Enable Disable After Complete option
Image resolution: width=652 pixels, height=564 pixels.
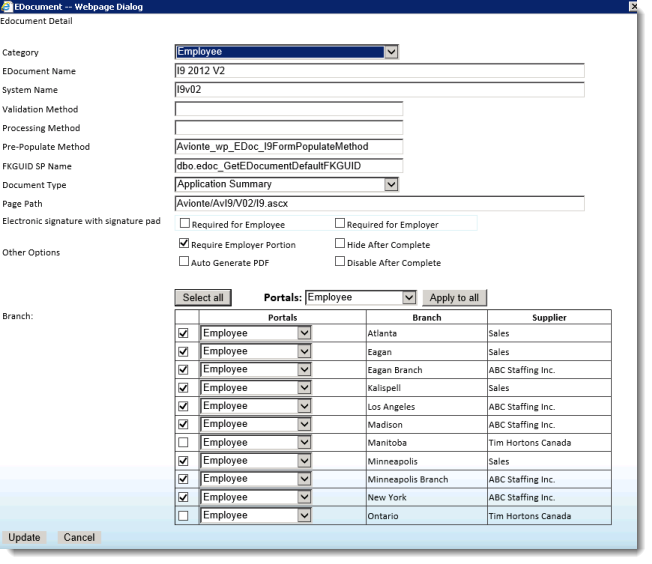point(340,261)
